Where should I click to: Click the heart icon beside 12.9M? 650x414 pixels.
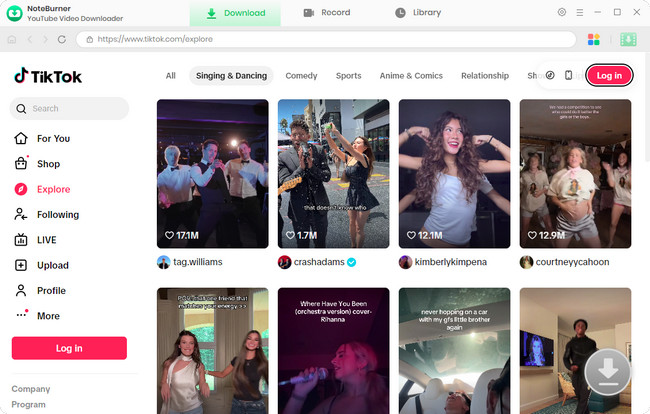pyautogui.click(x=532, y=235)
